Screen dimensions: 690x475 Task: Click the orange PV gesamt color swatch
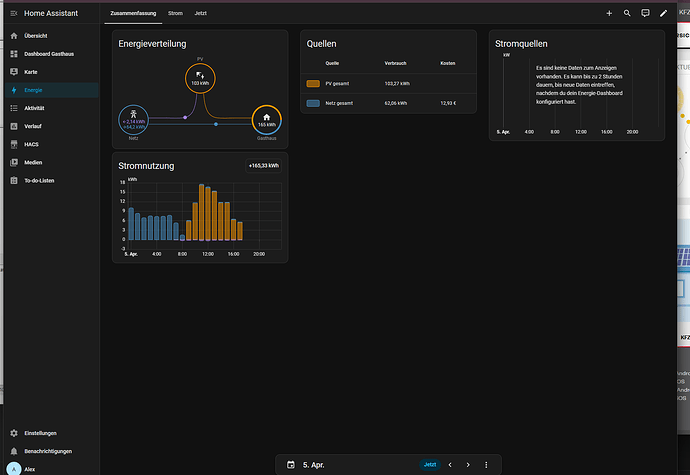313,84
